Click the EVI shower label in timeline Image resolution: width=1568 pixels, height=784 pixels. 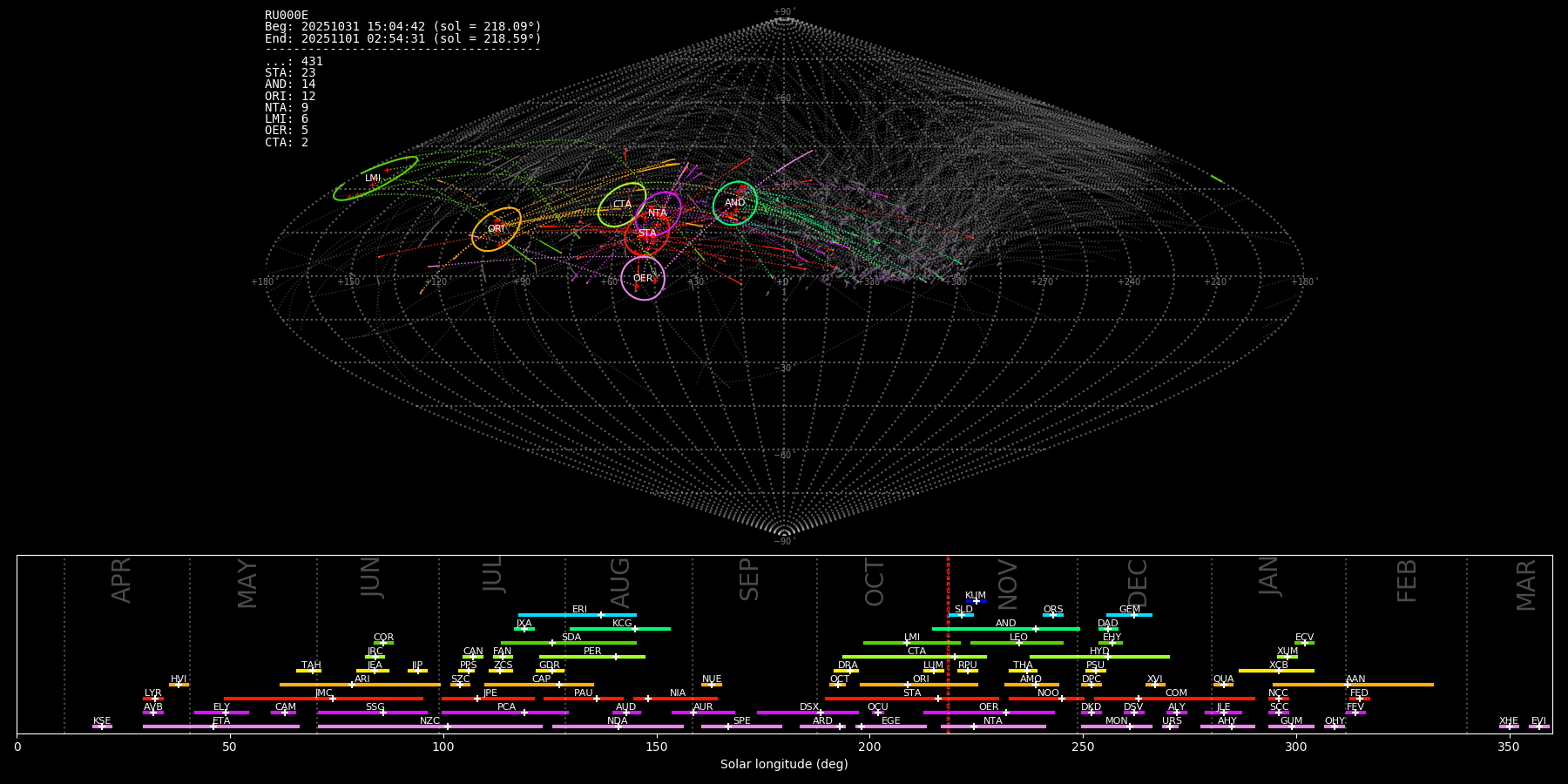point(1538,721)
